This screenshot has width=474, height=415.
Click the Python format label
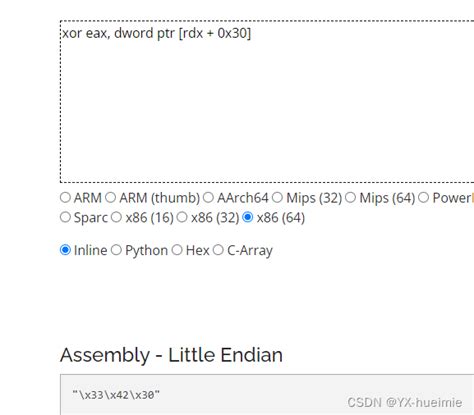[x=146, y=250]
